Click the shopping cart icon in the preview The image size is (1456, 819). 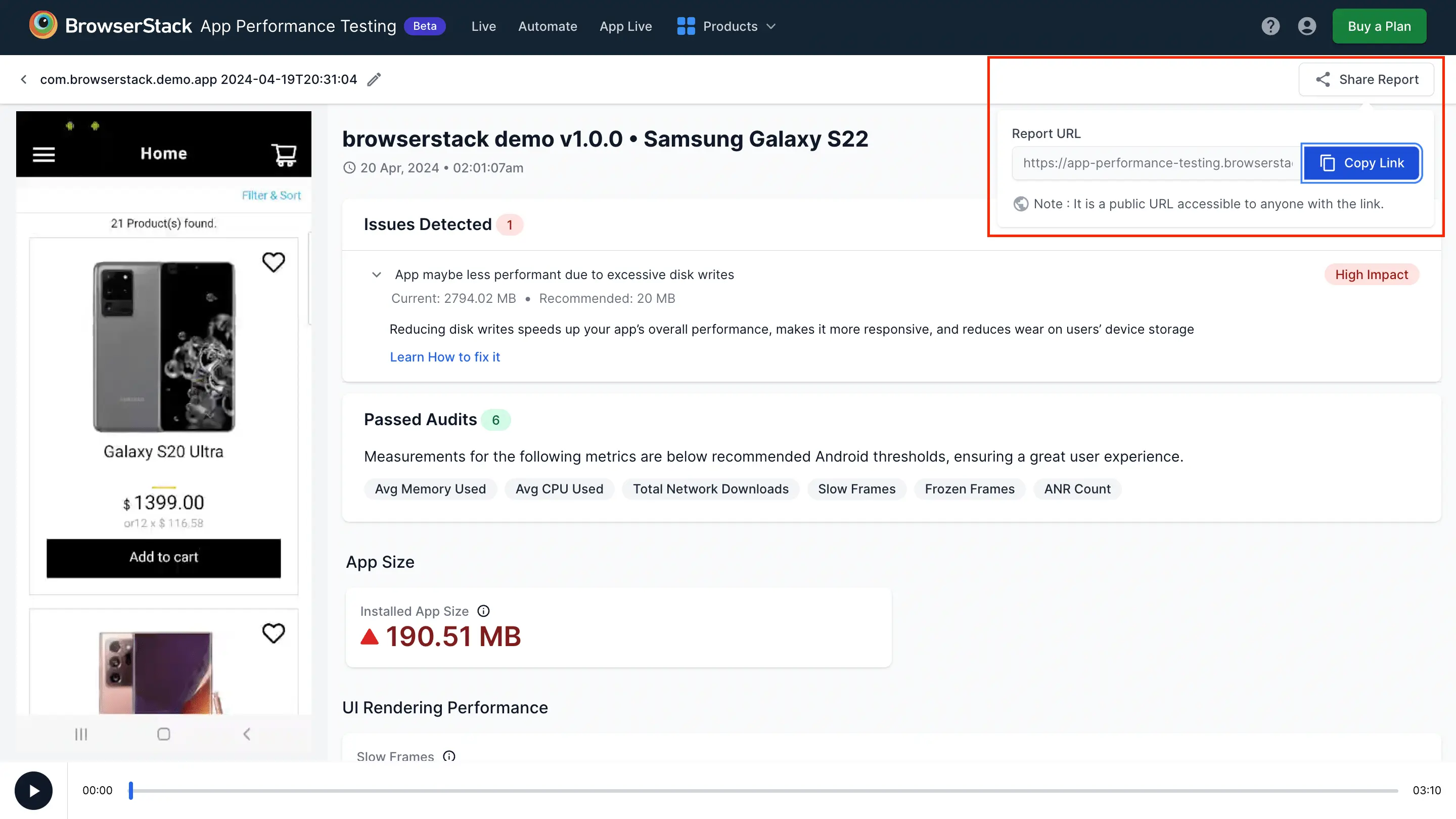coord(284,154)
